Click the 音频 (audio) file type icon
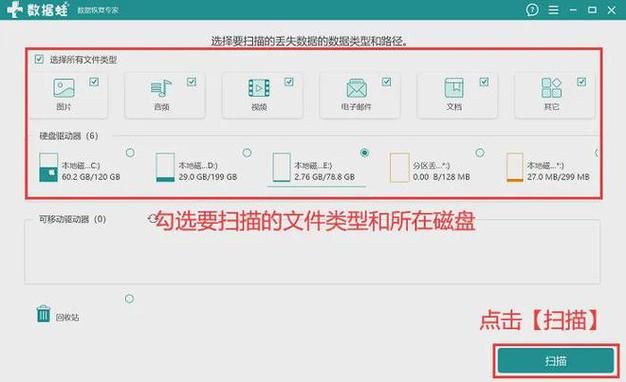The image size is (626, 382). point(161,88)
